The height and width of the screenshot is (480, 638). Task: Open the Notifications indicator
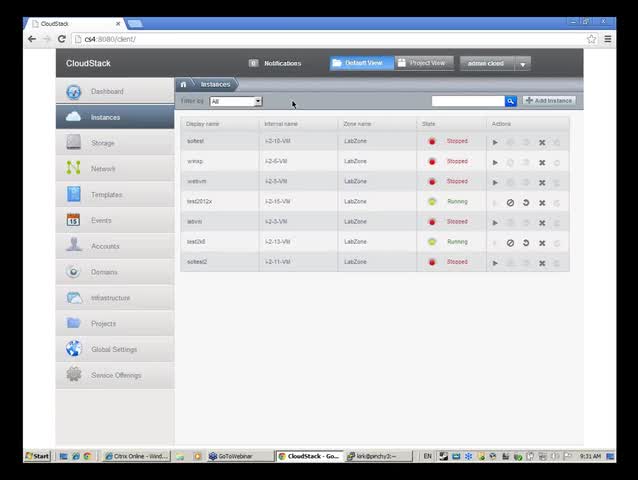[x=275, y=63]
